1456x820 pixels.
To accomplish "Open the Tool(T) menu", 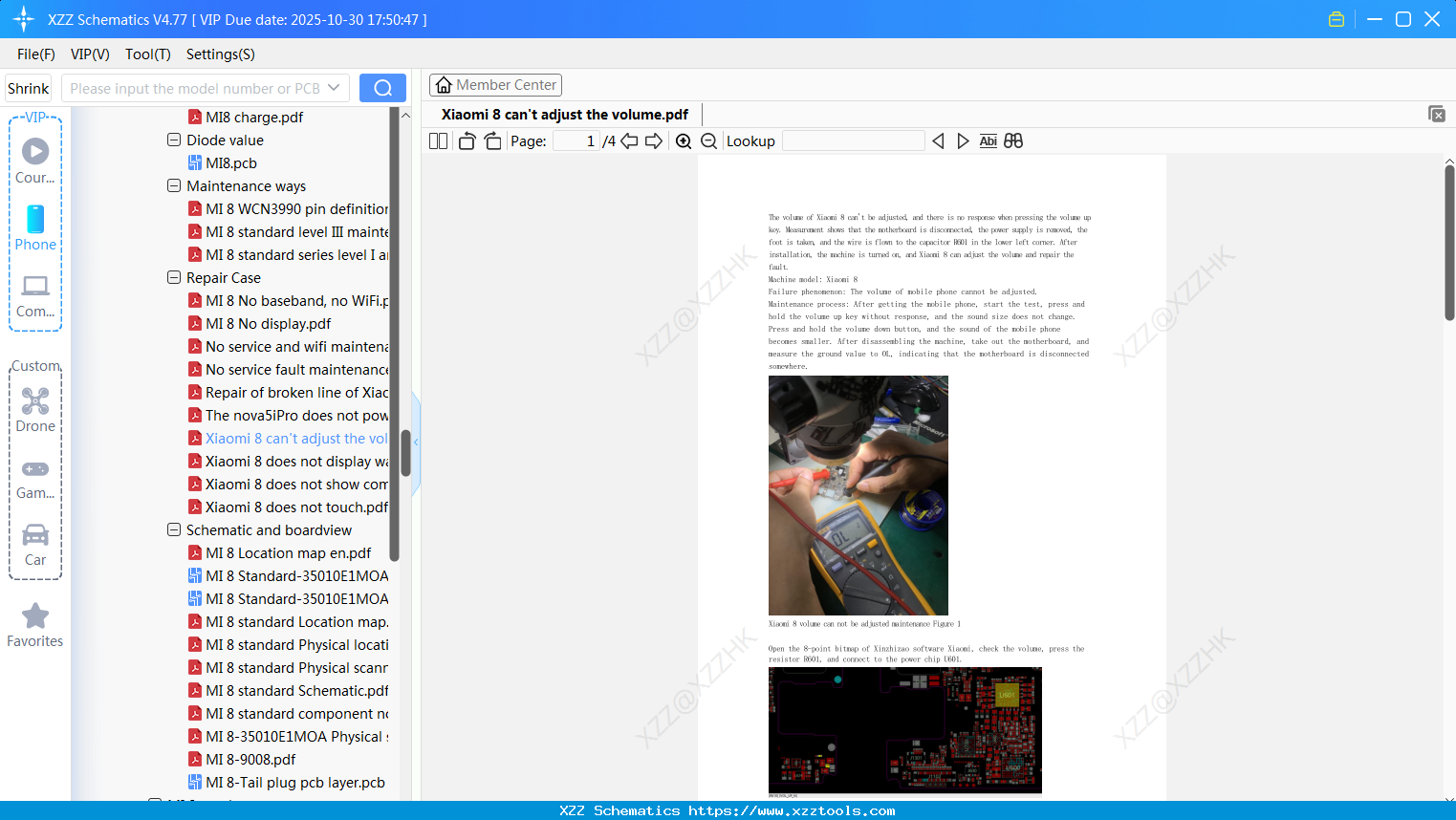I will (x=148, y=54).
